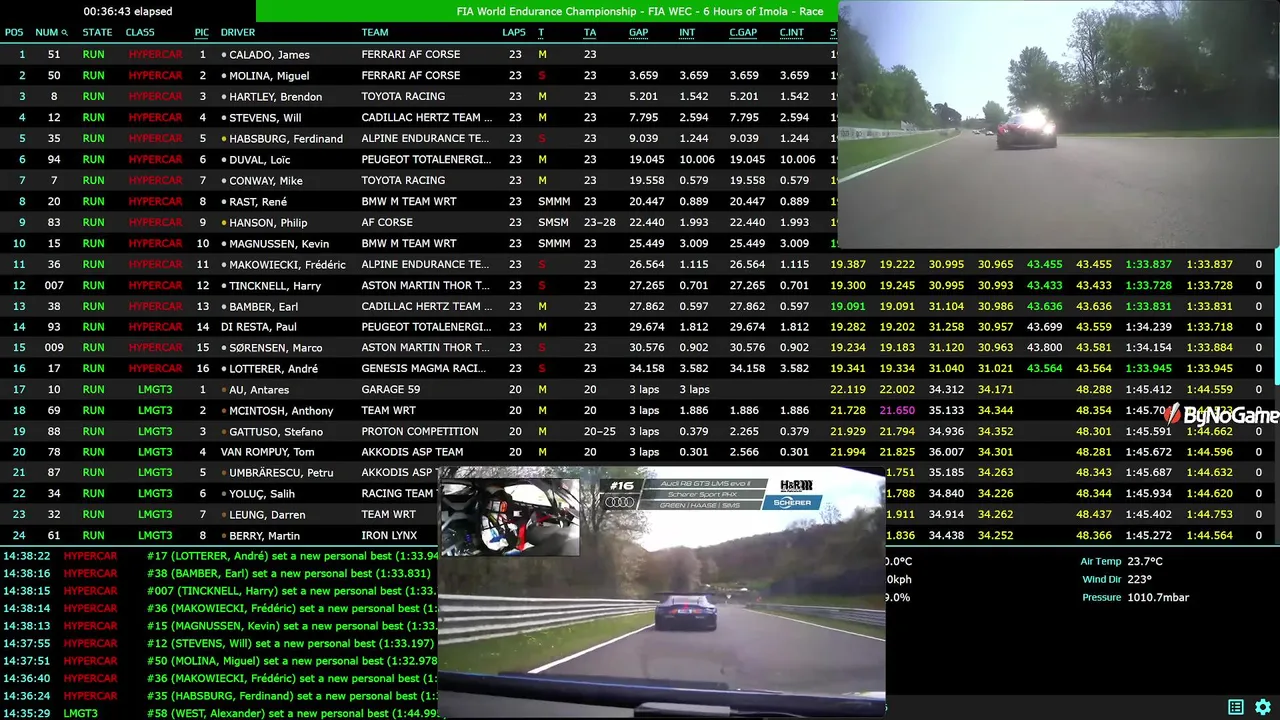
Task: Select driver AU, Antares
Action: coord(258,390)
